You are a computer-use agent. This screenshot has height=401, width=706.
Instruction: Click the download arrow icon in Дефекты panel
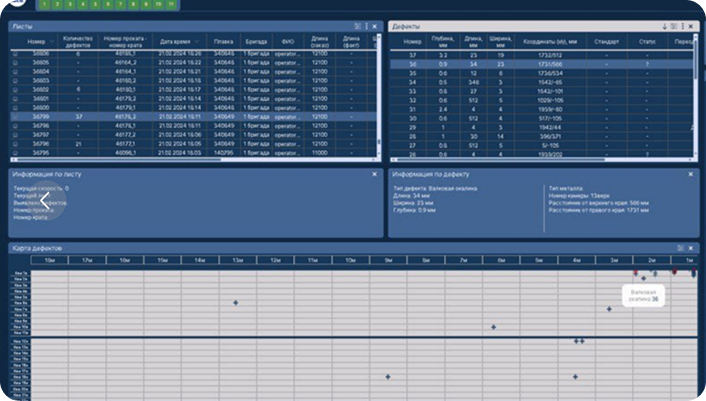pos(665,27)
